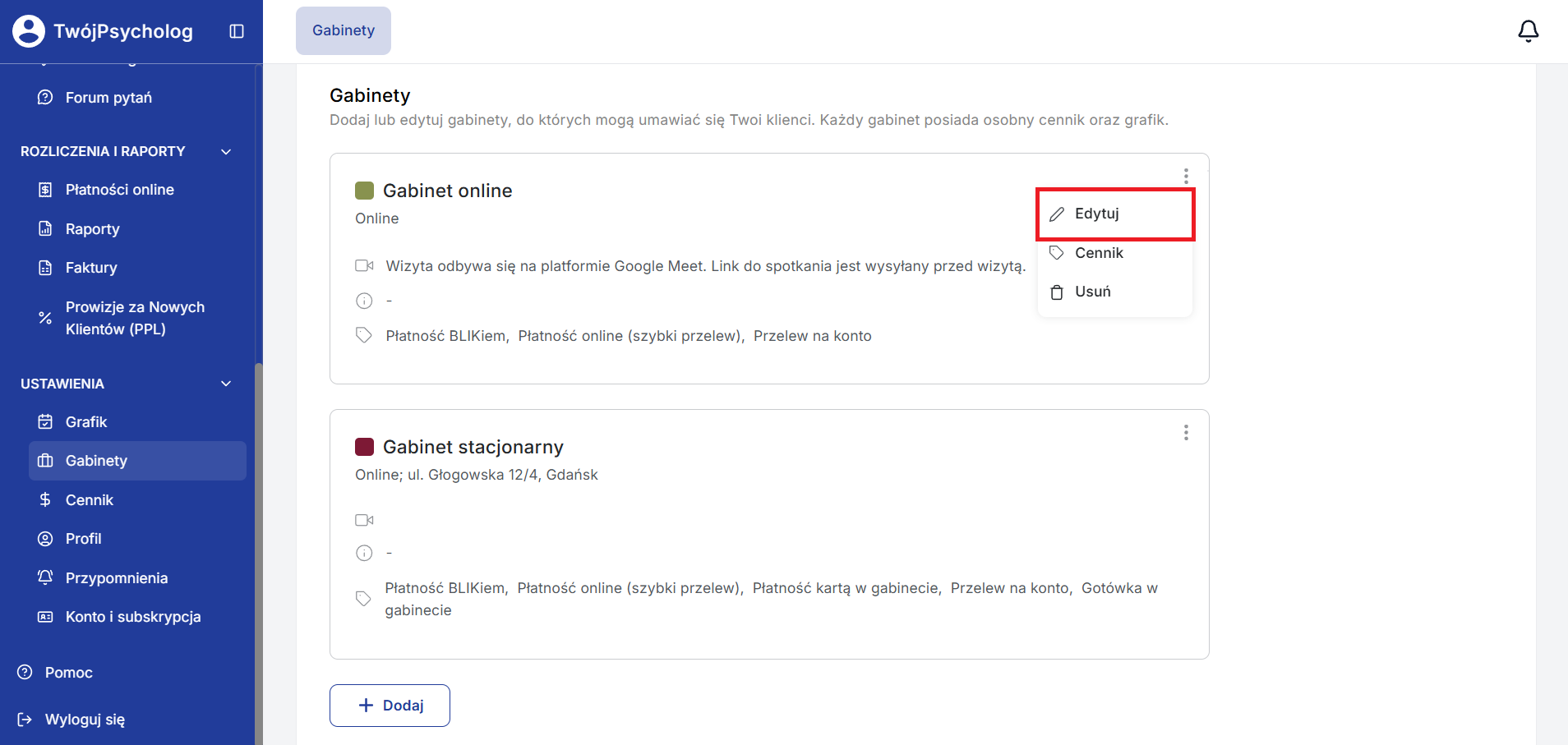Choose Cennik in the context menu
Screen dimensions: 1568x745
(1098, 253)
